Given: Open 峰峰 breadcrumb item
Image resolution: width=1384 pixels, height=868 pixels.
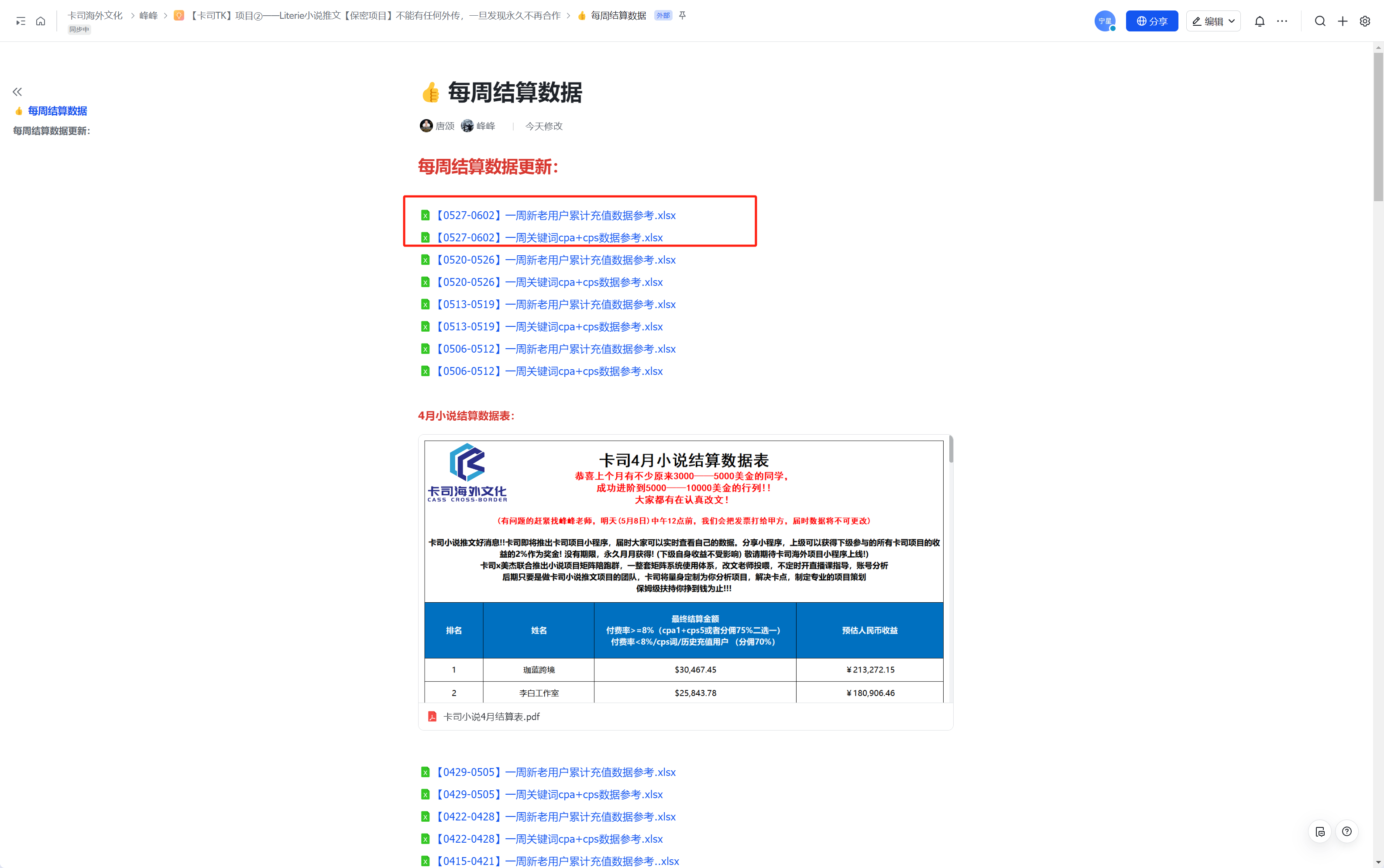Looking at the screenshot, I should [x=148, y=16].
